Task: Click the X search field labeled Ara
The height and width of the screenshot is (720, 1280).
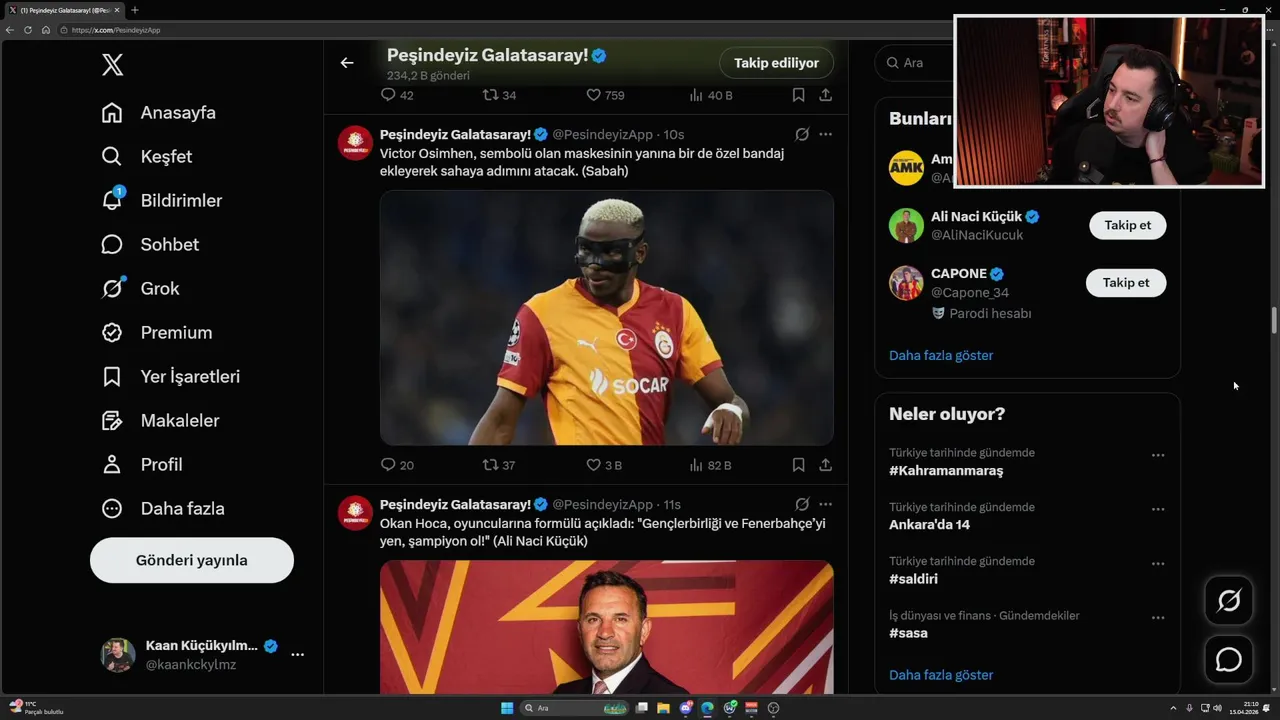Action: (915, 63)
